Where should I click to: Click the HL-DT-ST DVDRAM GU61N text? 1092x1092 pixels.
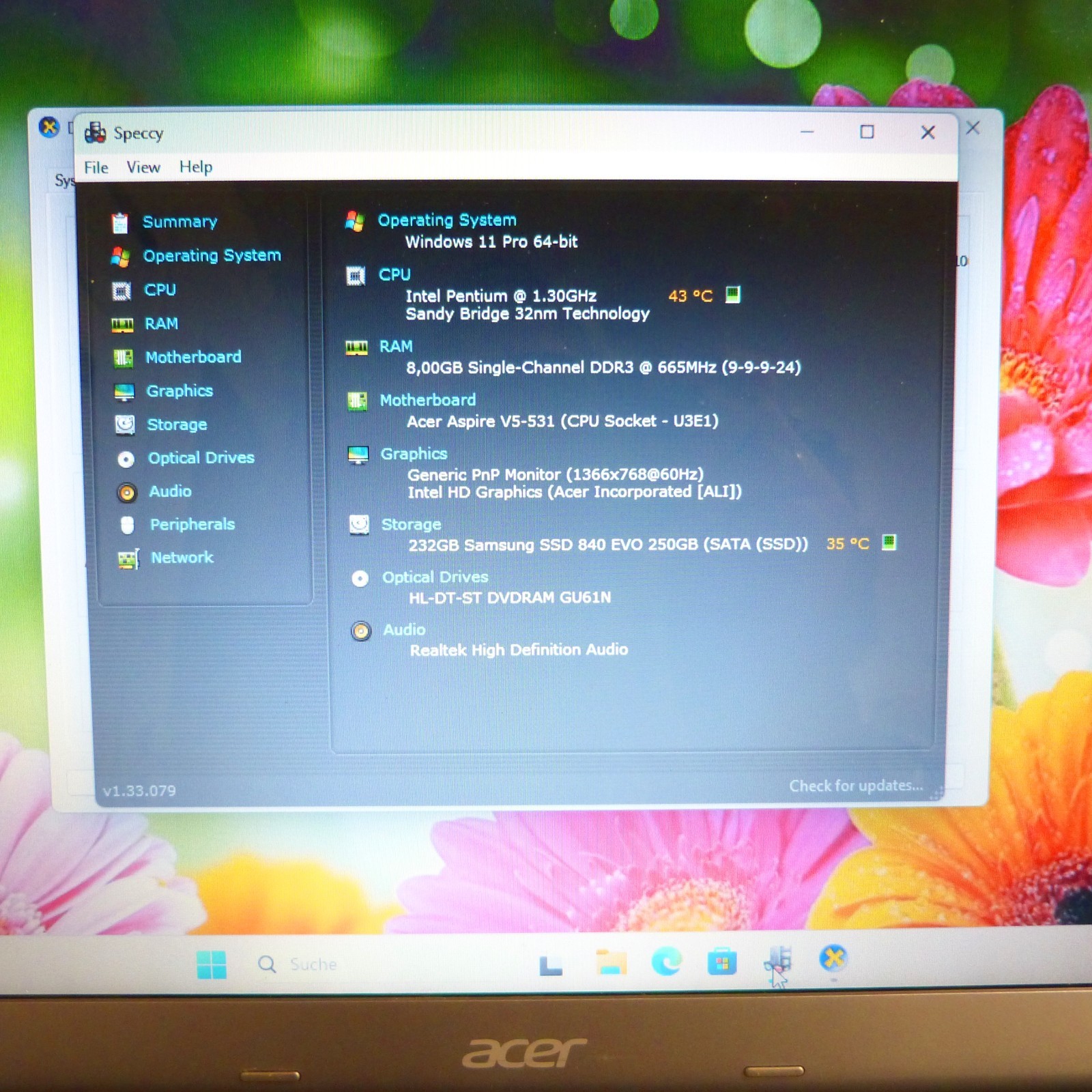click(x=510, y=598)
